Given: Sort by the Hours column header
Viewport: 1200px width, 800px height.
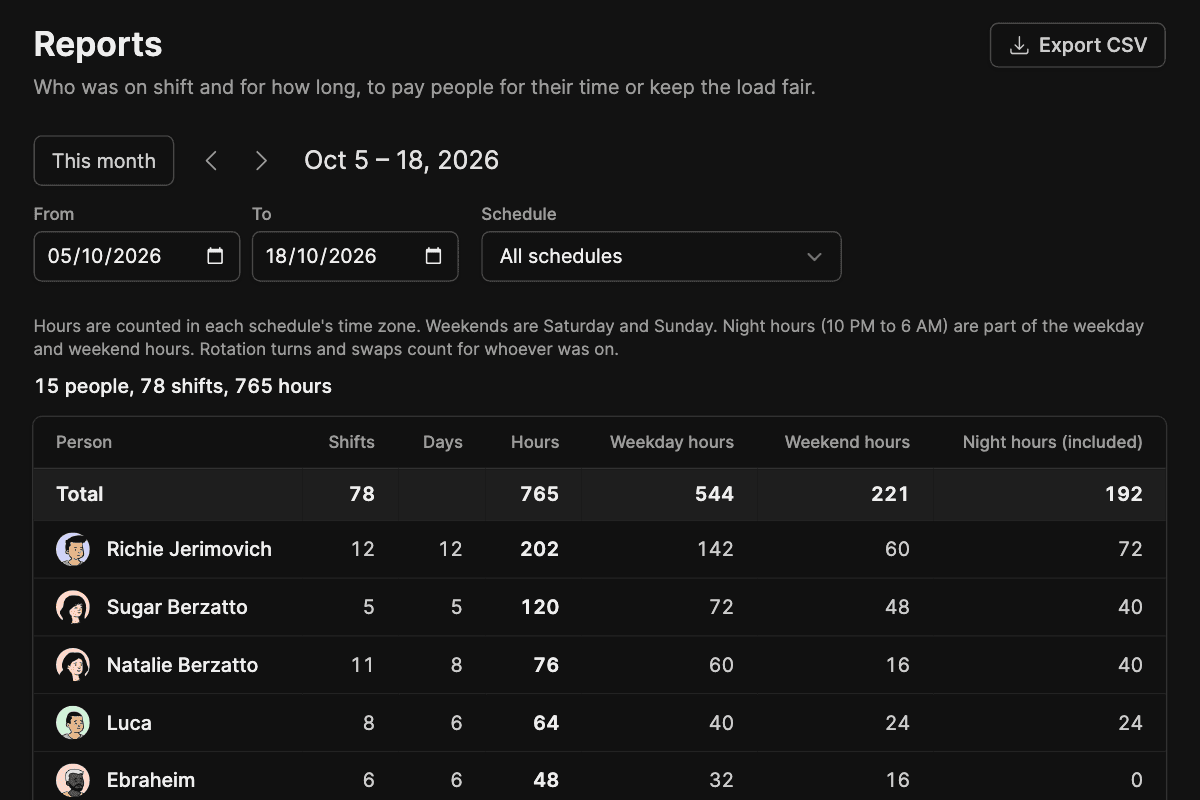Looking at the screenshot, I should coord(535,442).
